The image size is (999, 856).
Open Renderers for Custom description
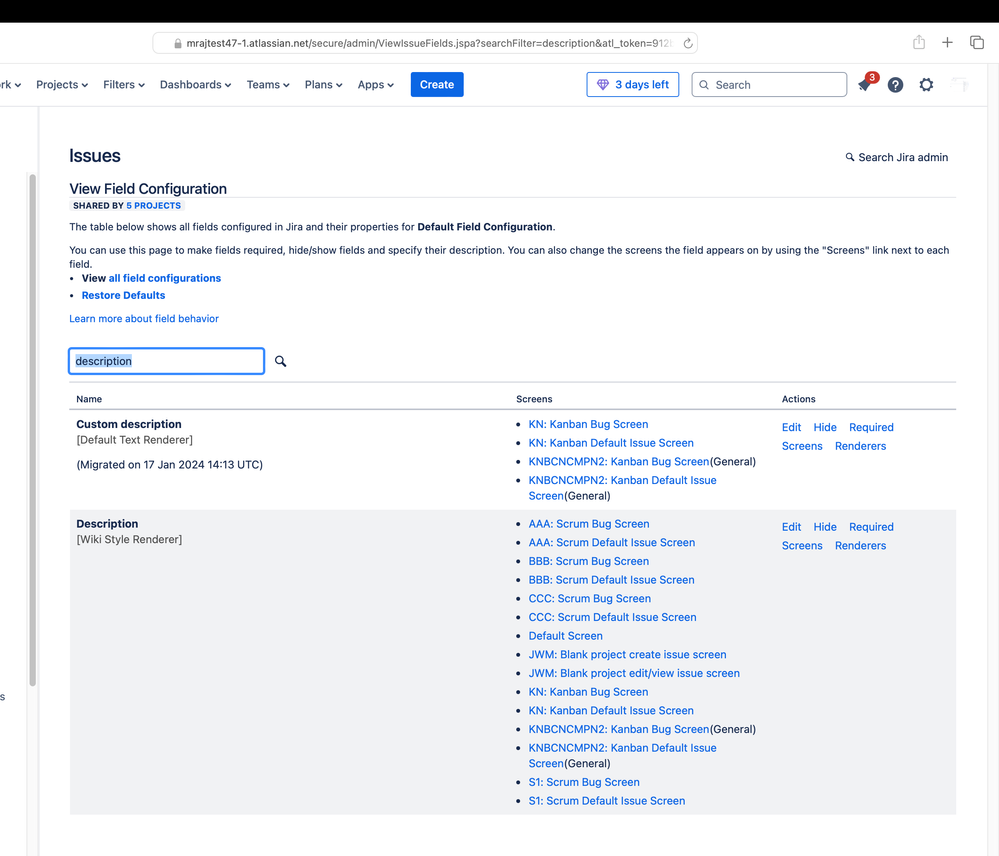tap(860, 446)
